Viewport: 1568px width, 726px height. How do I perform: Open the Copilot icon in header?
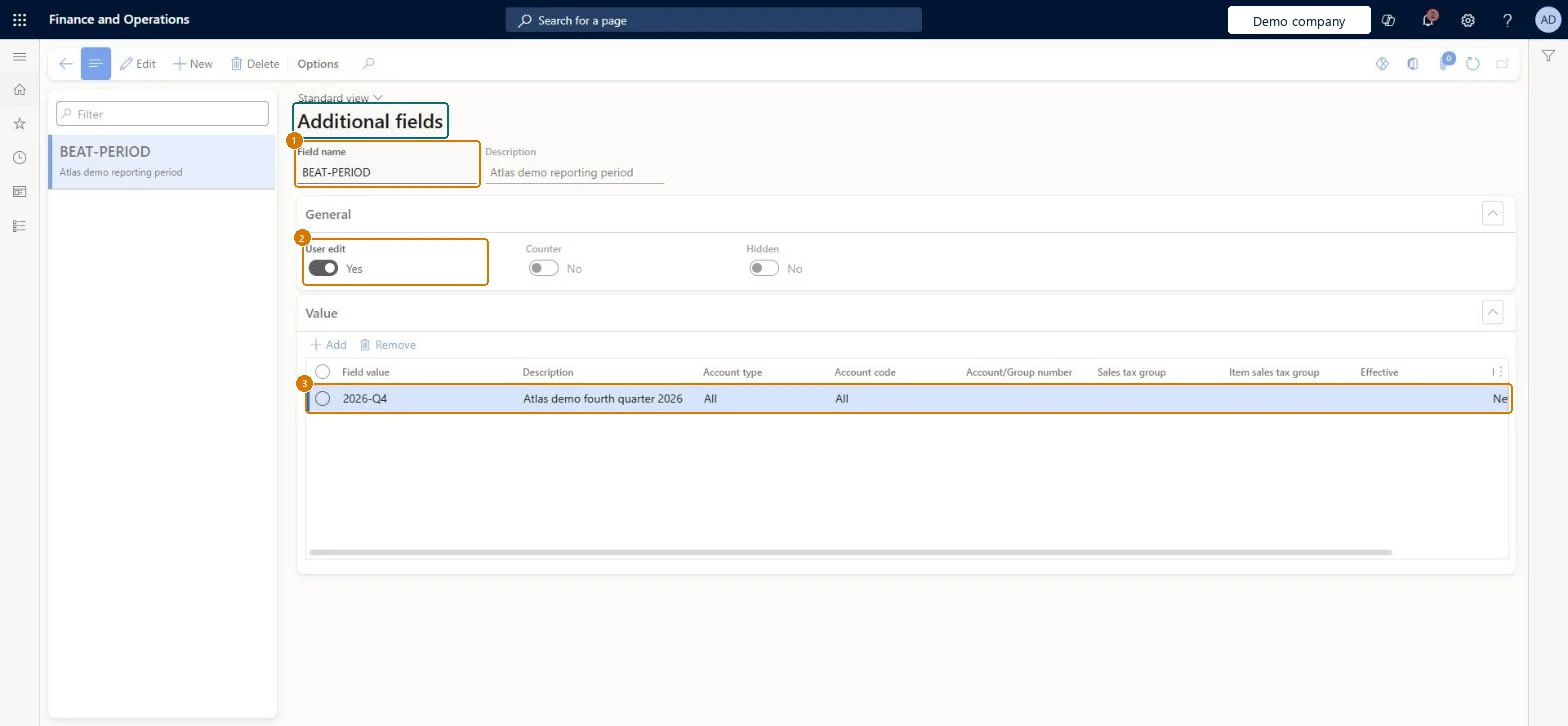[x=1388, y=20]
